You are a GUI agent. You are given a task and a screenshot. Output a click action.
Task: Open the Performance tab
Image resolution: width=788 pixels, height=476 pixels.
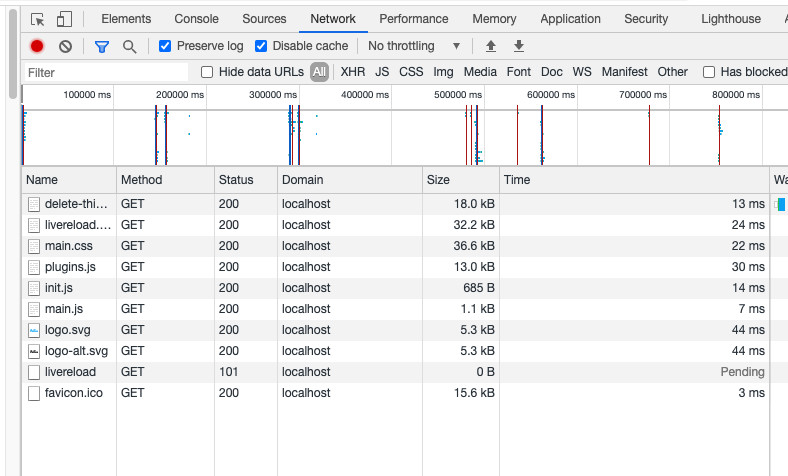[x=413, y=19]
